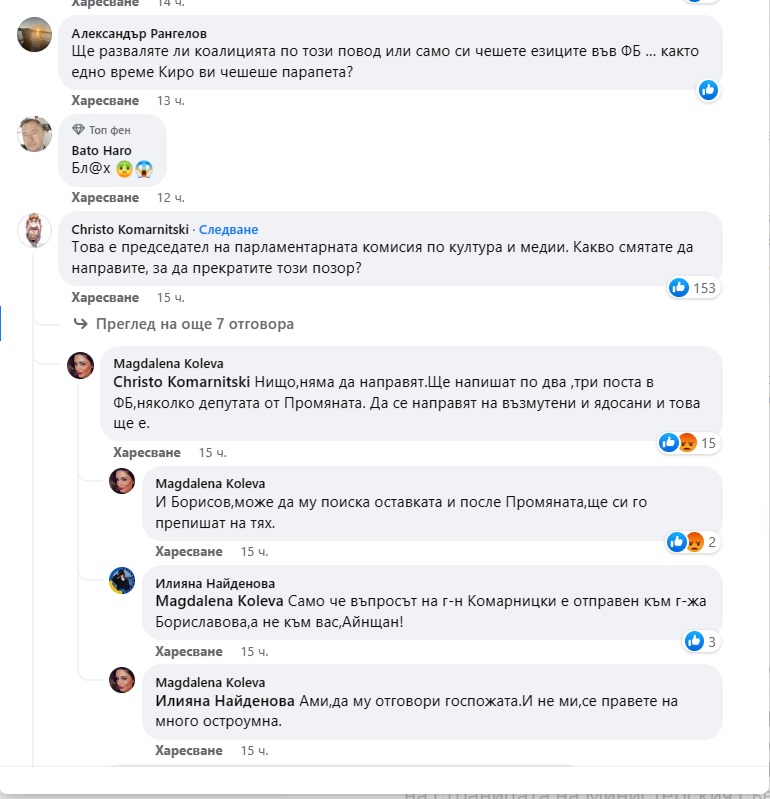Image resolution: width=770 pixels, height=799 pixels.
Task: Open the 153 reactions on Christo Komarnitski's comment
Action: point(694,288)
